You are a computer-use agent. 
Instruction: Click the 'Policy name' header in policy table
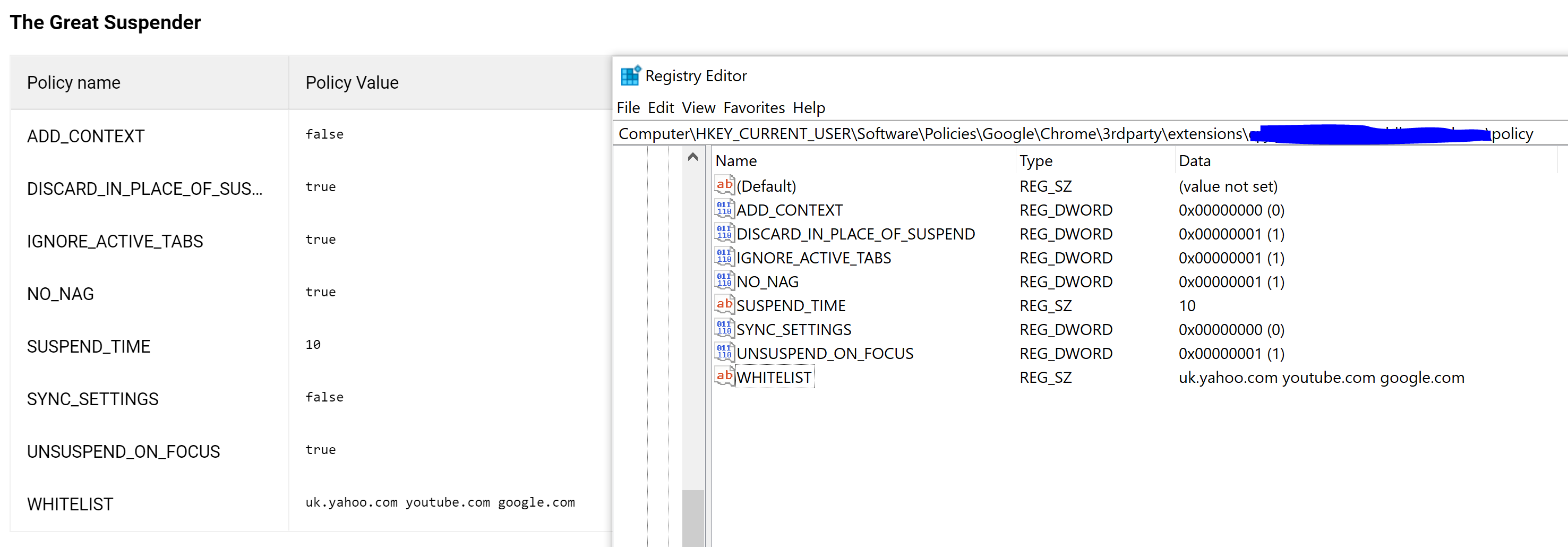[74, 82]
